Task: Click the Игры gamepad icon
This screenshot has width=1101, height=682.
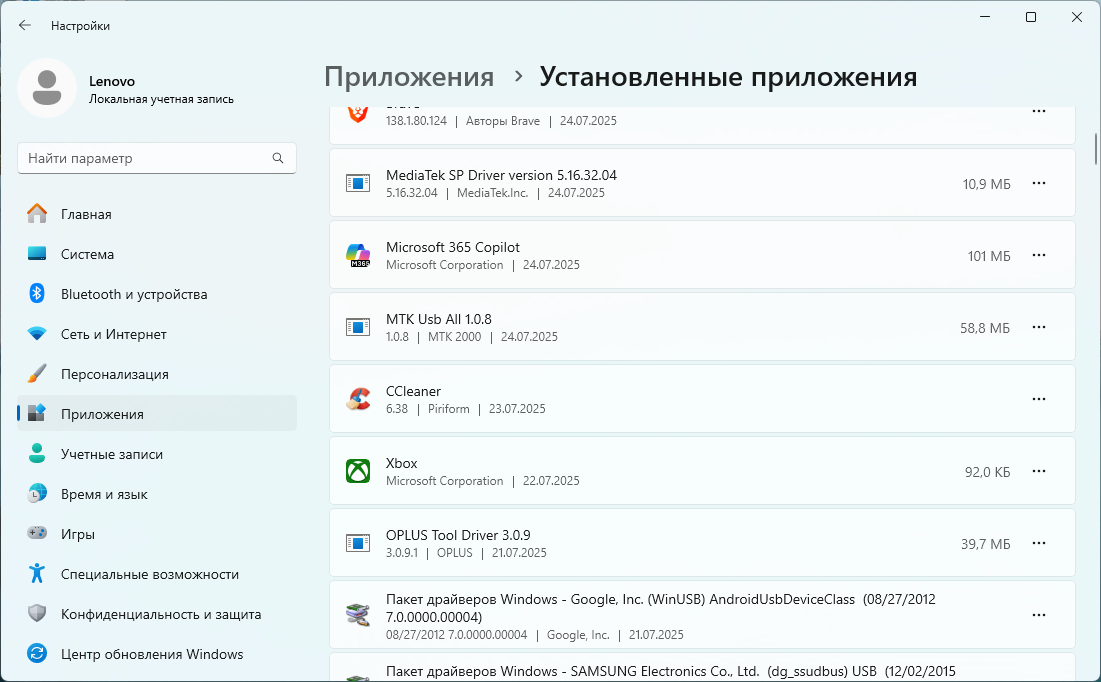Action: coord(37,533)
